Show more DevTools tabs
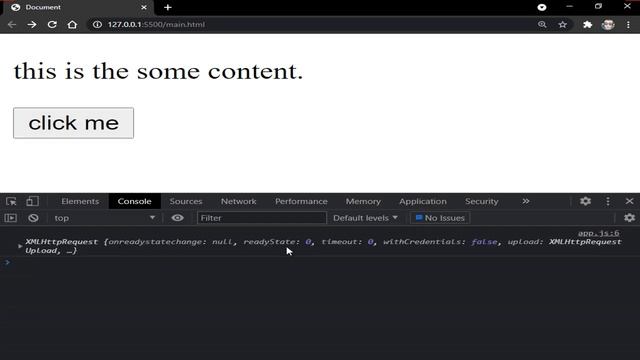 (526, 201)
